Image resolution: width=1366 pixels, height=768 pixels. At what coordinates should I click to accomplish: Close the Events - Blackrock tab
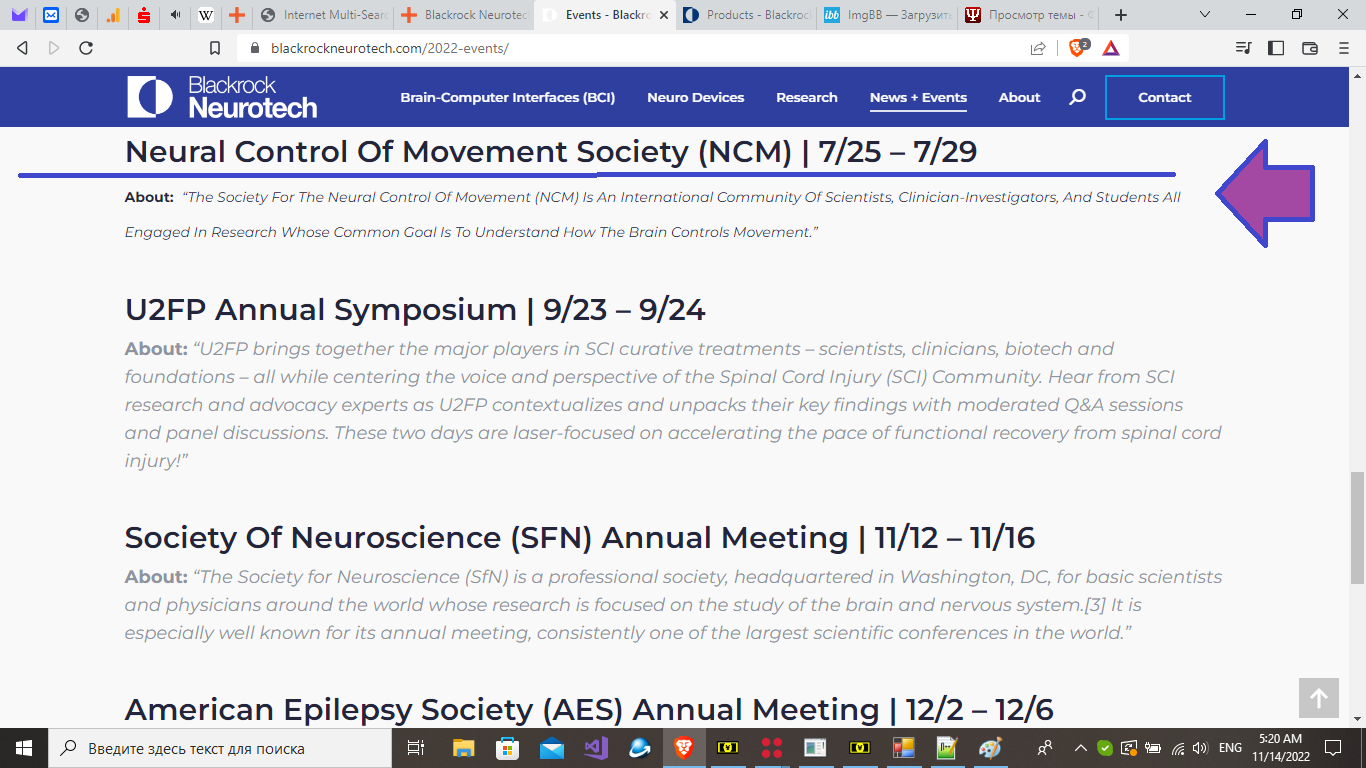pyautogui.click(x=666, y=16)
